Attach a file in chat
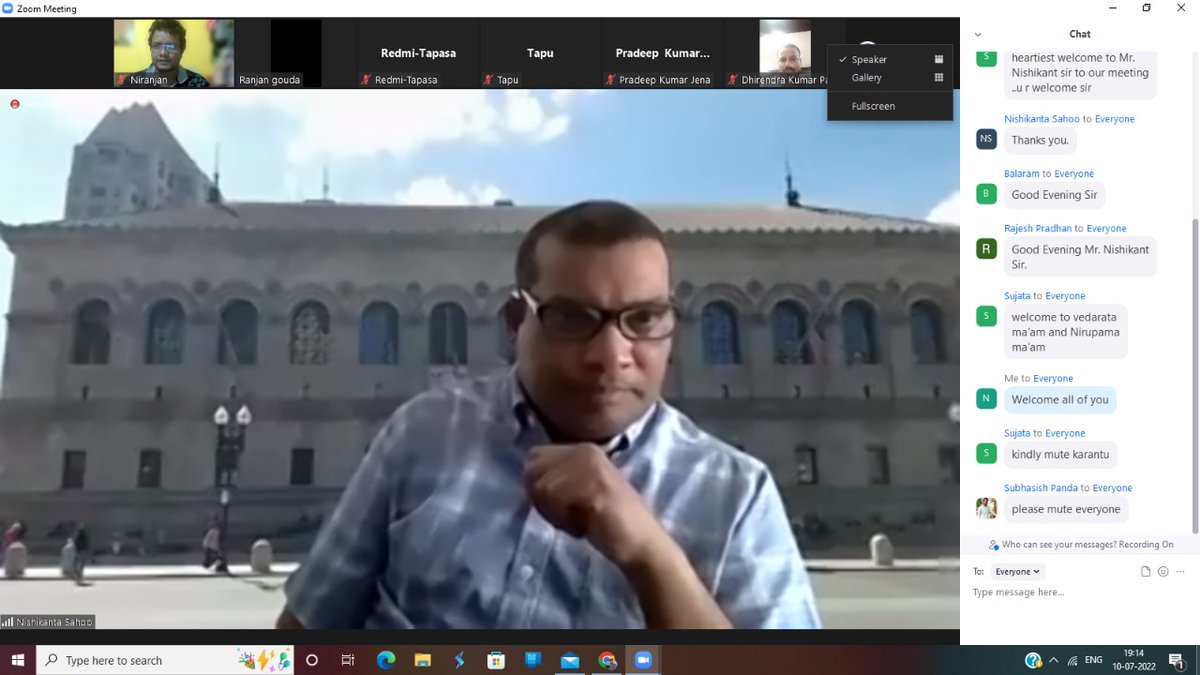The image size is (1200, 675). tap(1146, 571)
